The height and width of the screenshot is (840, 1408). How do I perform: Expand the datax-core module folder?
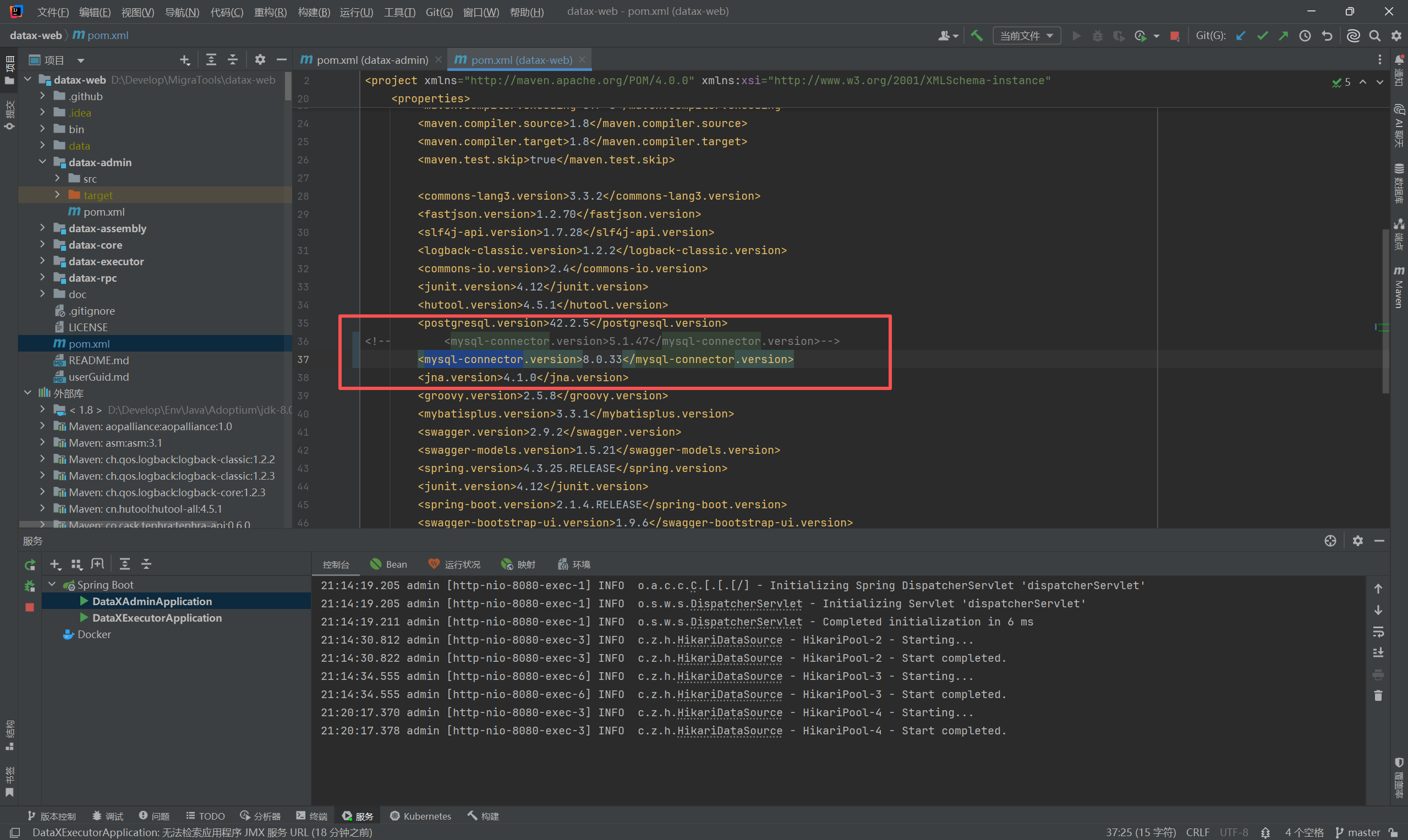click(42, 245)
